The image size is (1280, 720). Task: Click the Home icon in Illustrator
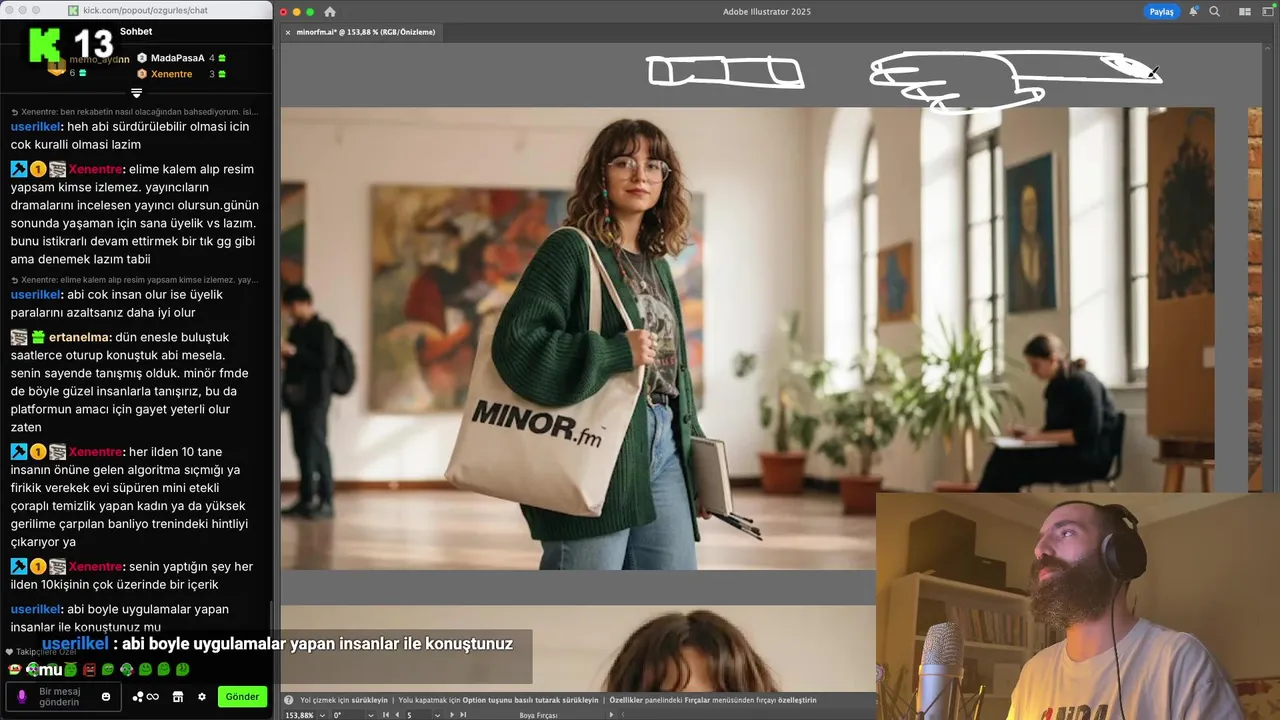(x=330, y=12)
